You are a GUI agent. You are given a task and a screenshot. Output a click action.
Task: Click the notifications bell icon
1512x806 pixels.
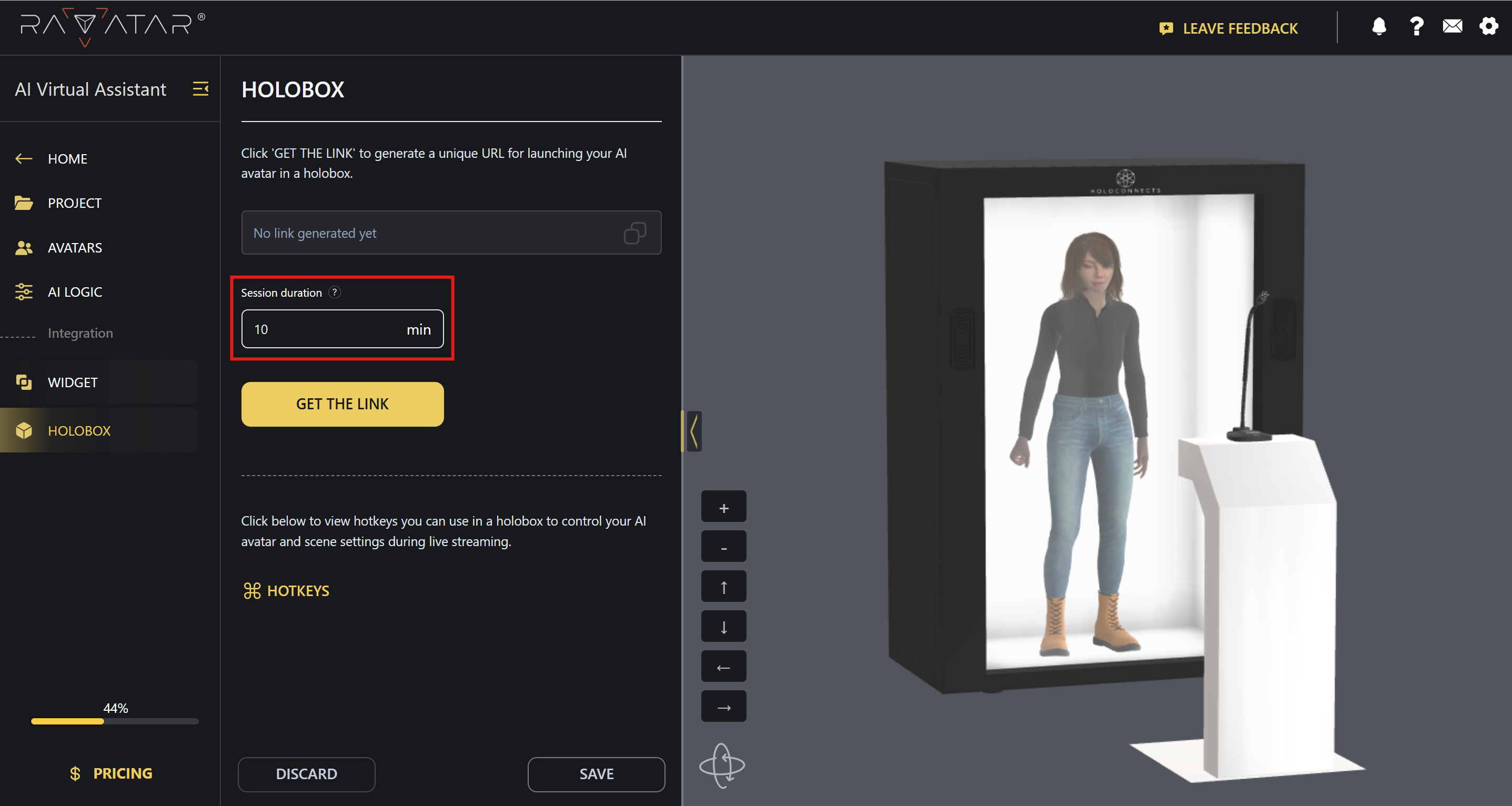pyautogui.click(x=1379, y=27)
